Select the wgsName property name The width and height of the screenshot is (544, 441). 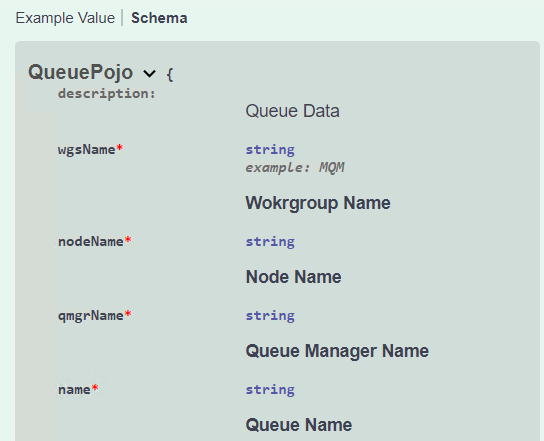coord(86,150)
